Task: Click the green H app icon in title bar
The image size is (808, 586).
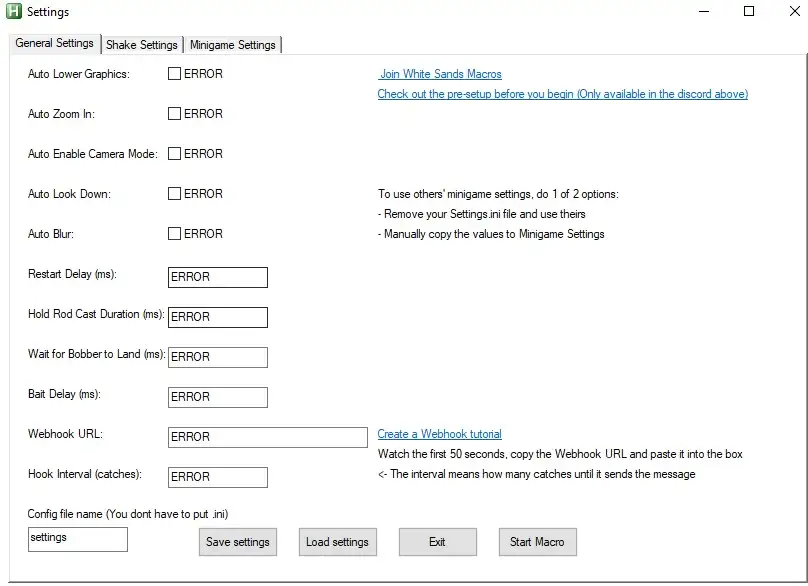Action: [13, 12]
